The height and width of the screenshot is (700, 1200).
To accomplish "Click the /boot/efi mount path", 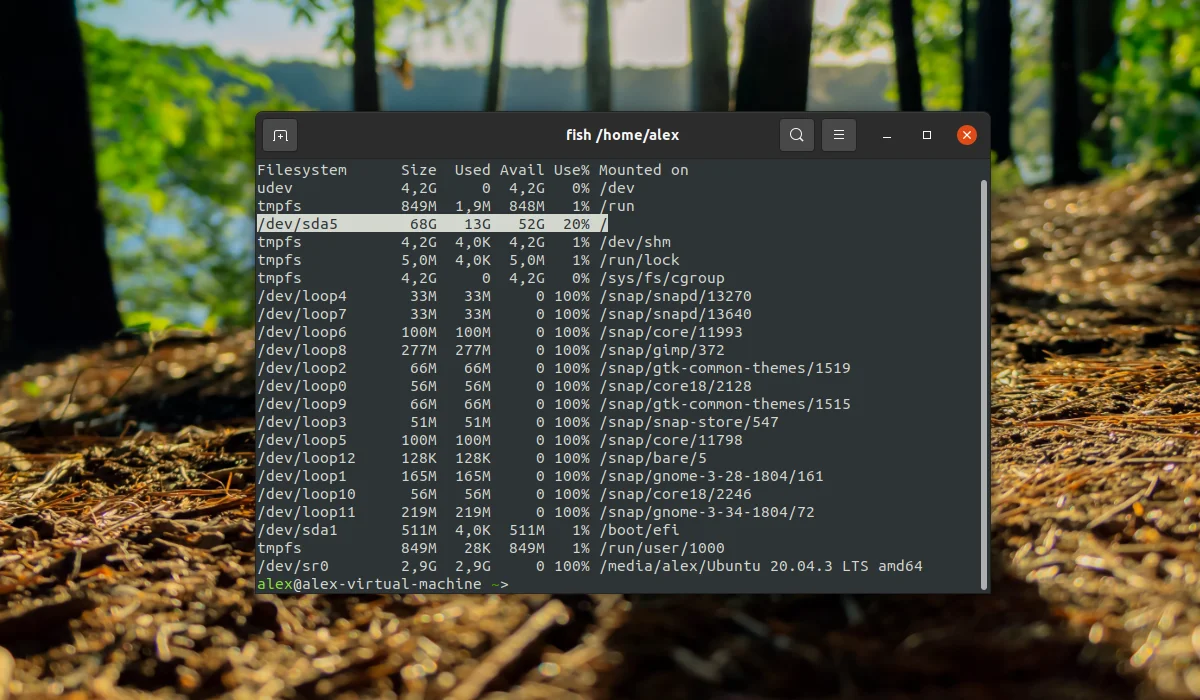I will click(639, 530).
